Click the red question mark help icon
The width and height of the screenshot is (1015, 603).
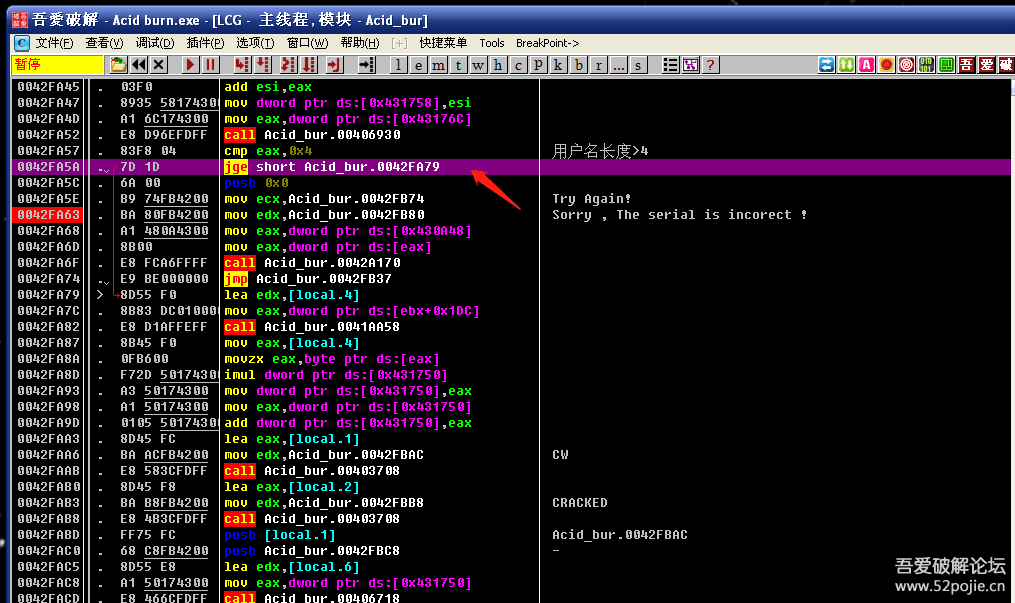tap(711, 65)
